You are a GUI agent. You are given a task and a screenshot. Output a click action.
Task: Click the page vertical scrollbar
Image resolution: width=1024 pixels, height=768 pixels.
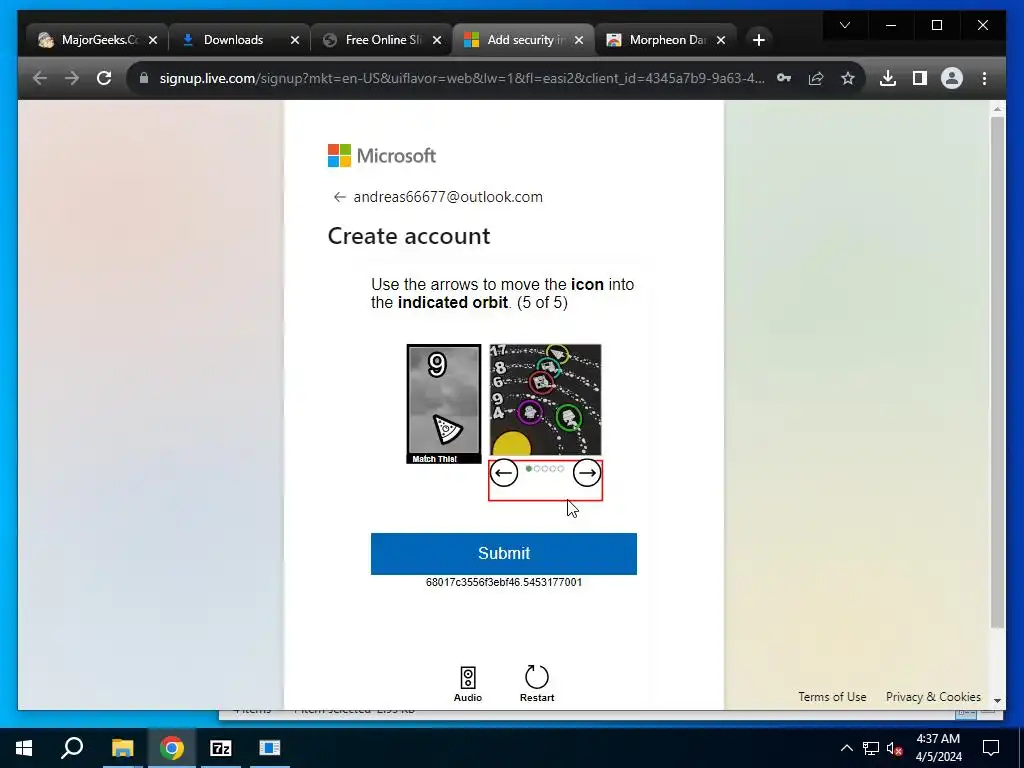(997, 372)
